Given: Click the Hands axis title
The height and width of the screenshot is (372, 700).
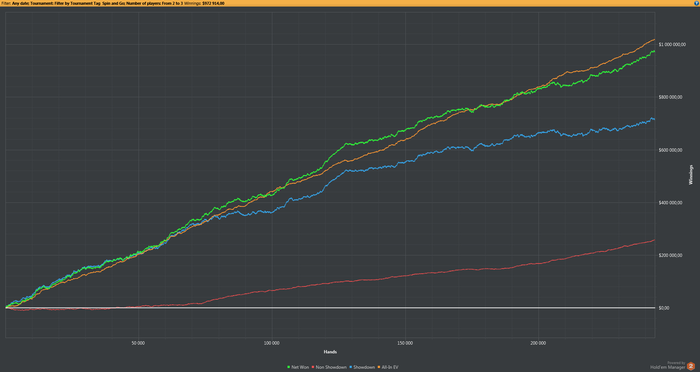Looking at the screenshot, I should (330, 352).
